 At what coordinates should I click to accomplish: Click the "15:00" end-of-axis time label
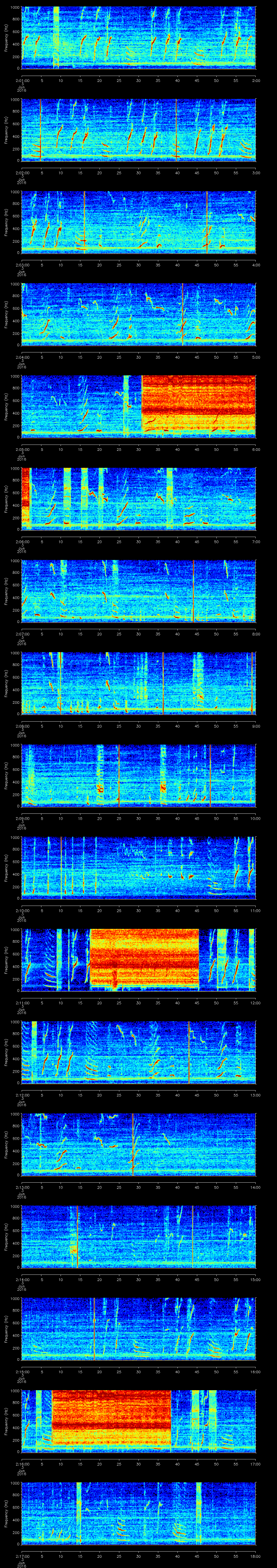pos(255,1279)
